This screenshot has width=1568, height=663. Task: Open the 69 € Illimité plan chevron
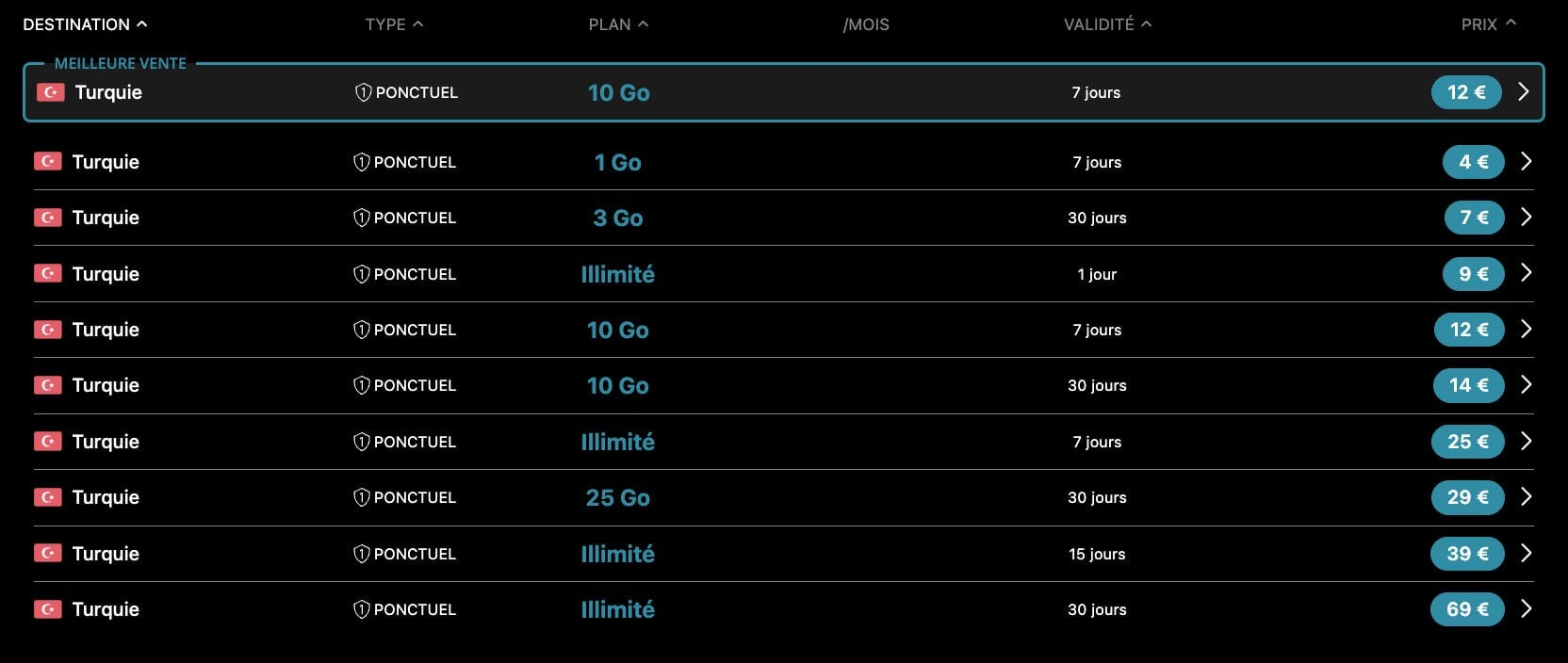[x=1526, y=608]
